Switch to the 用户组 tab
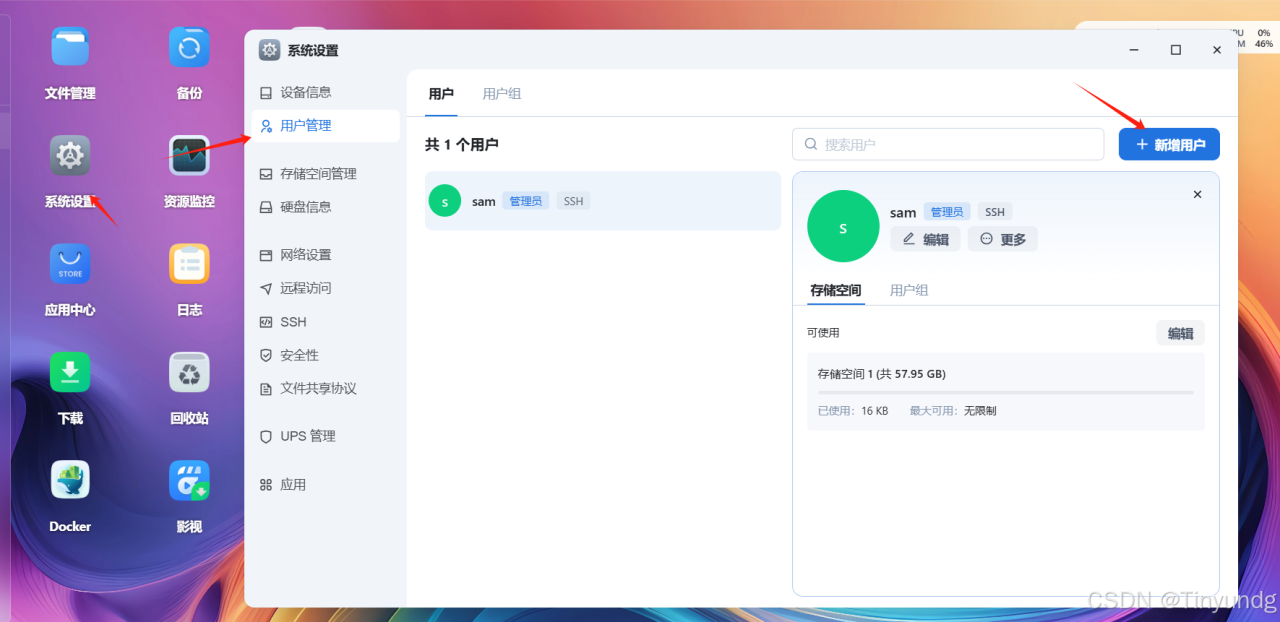 point(501,93)
